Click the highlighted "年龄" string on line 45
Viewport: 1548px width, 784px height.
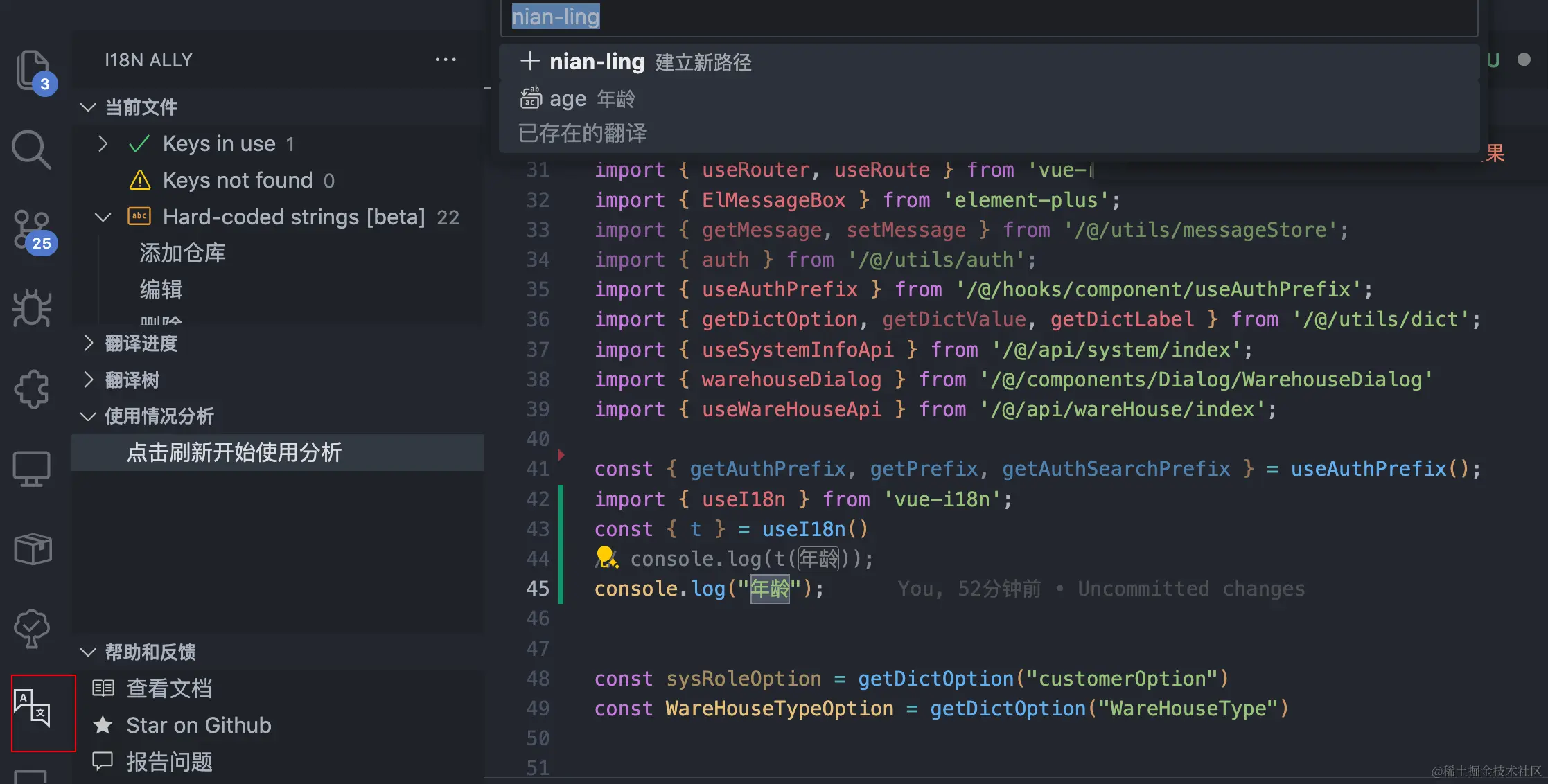(770, 588)
